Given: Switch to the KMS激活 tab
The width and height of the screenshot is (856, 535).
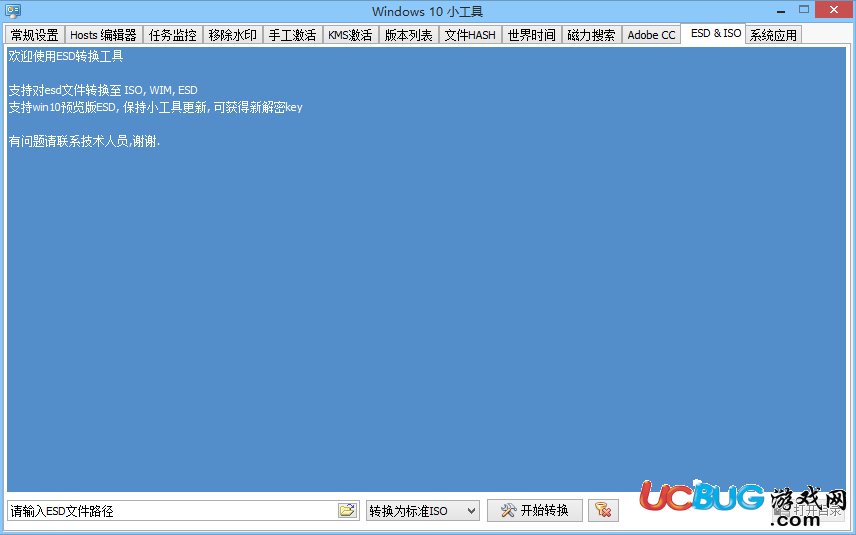Looking at the screenshot, I should point(350,35).
